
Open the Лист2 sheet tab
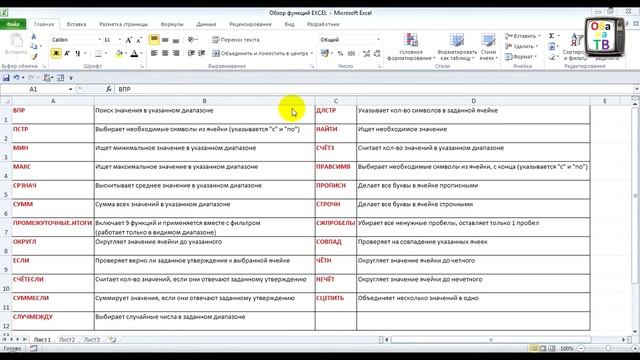coord(67,339)
